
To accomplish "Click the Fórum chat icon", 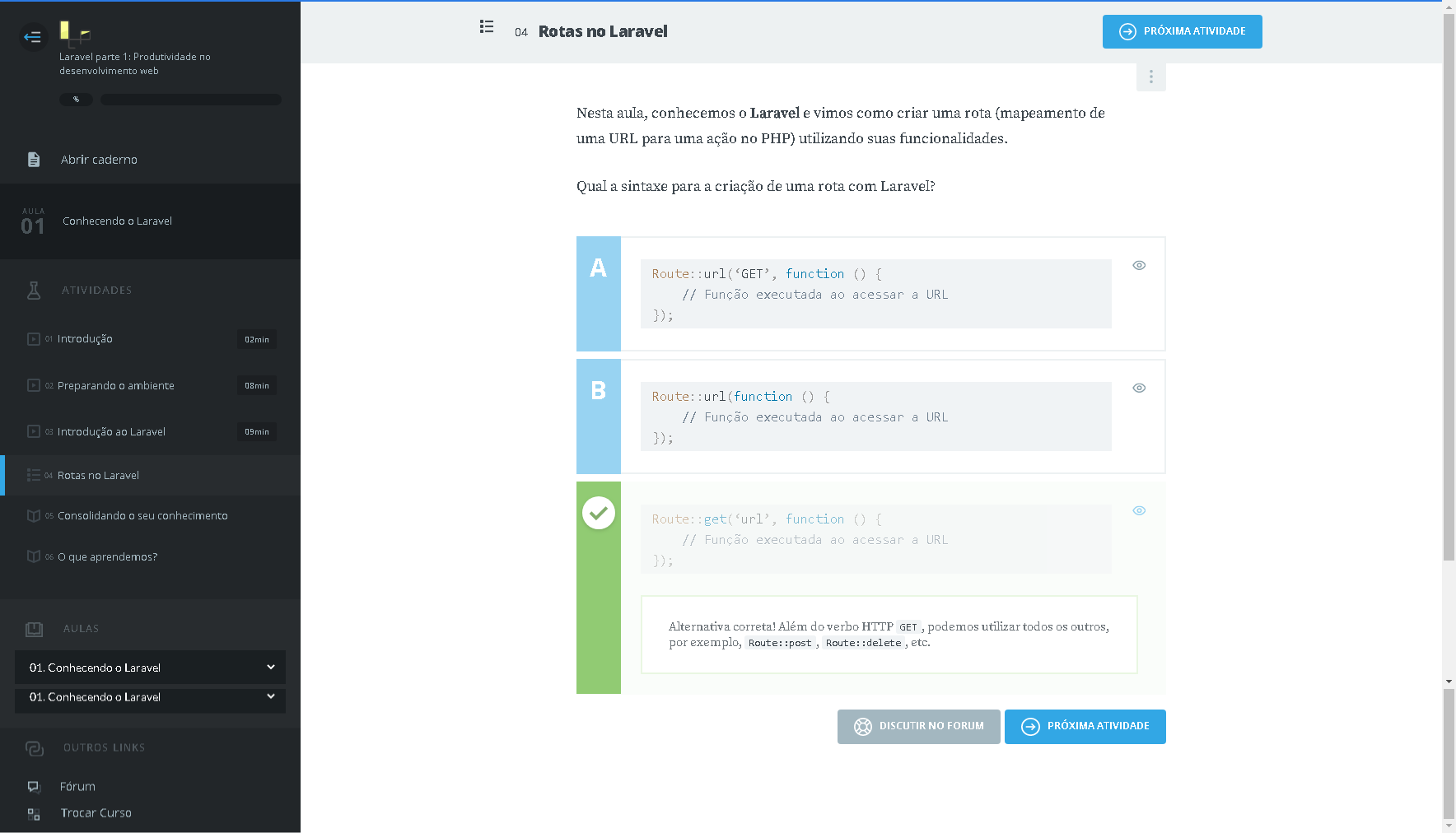I will pyautogui.click(x=34, y=787).
